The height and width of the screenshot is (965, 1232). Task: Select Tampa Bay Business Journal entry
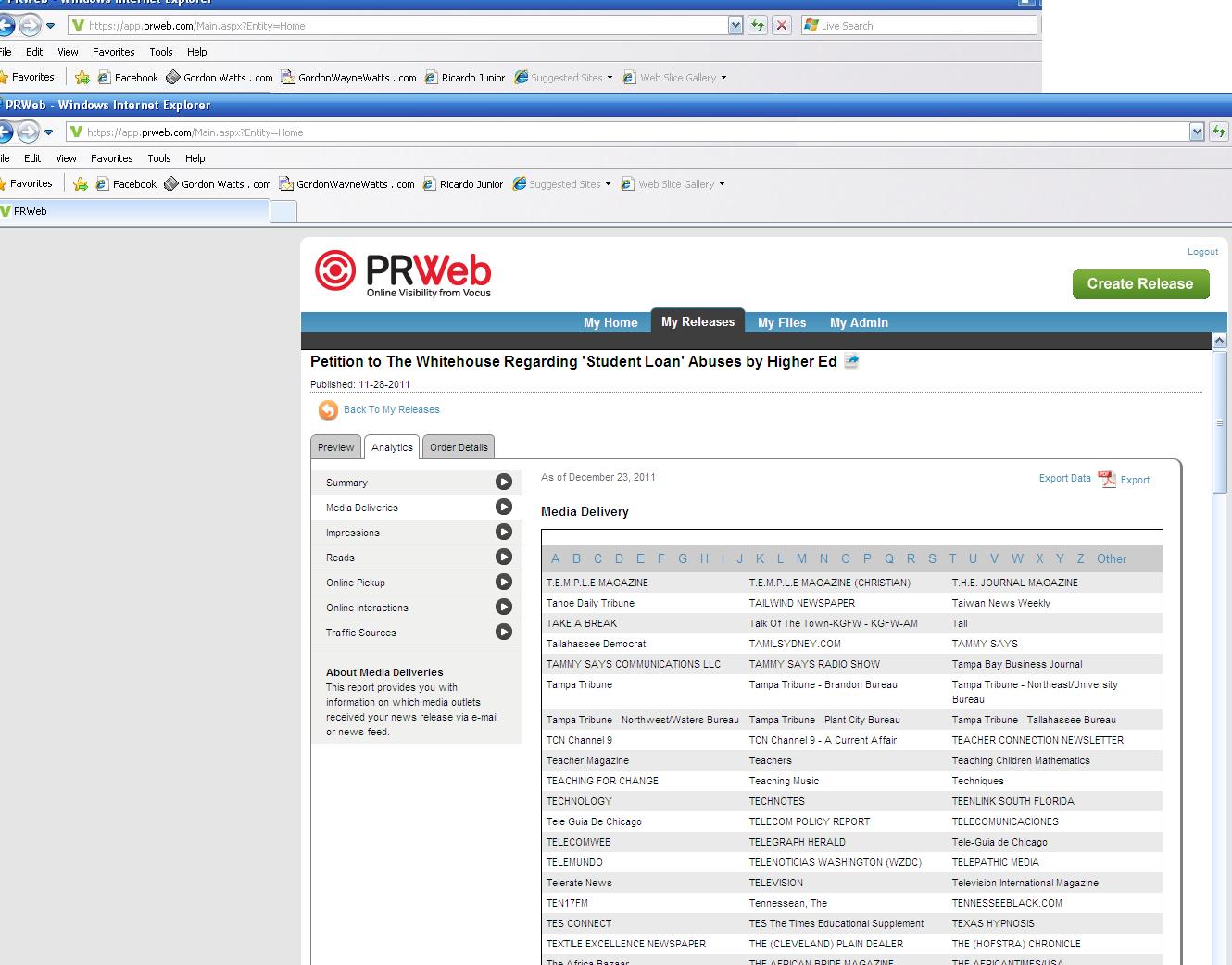pyautogui.click(x=1017, y=664)
